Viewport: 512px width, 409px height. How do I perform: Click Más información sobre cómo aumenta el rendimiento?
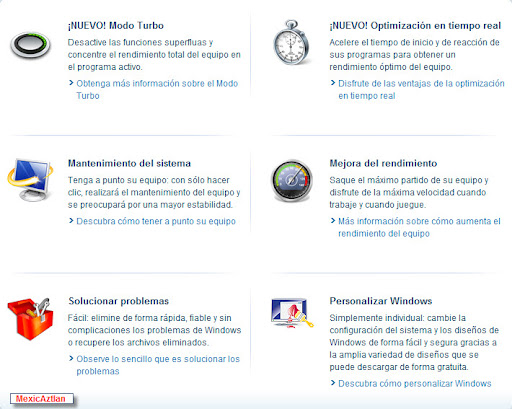point(419,227)
